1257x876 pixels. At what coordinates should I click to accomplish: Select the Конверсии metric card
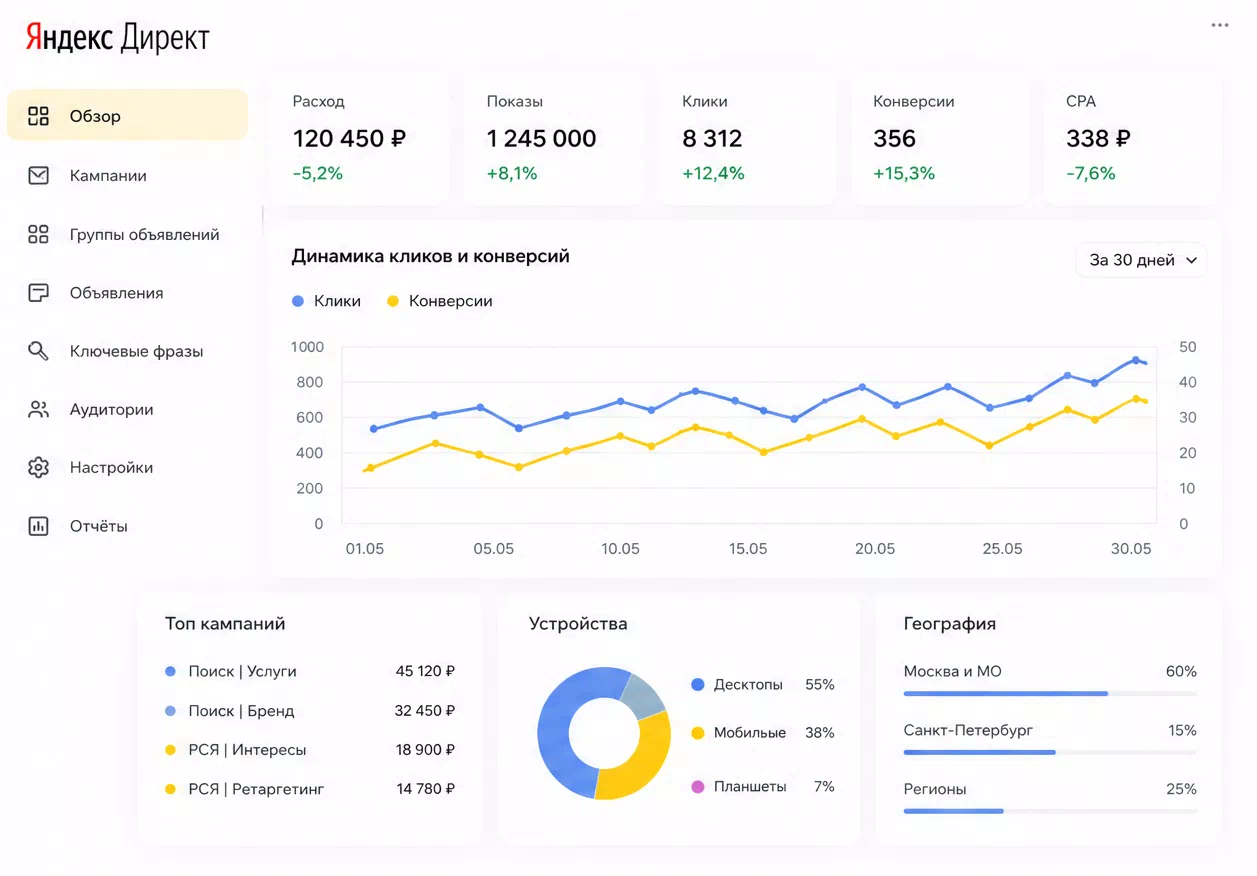point(940,138)
